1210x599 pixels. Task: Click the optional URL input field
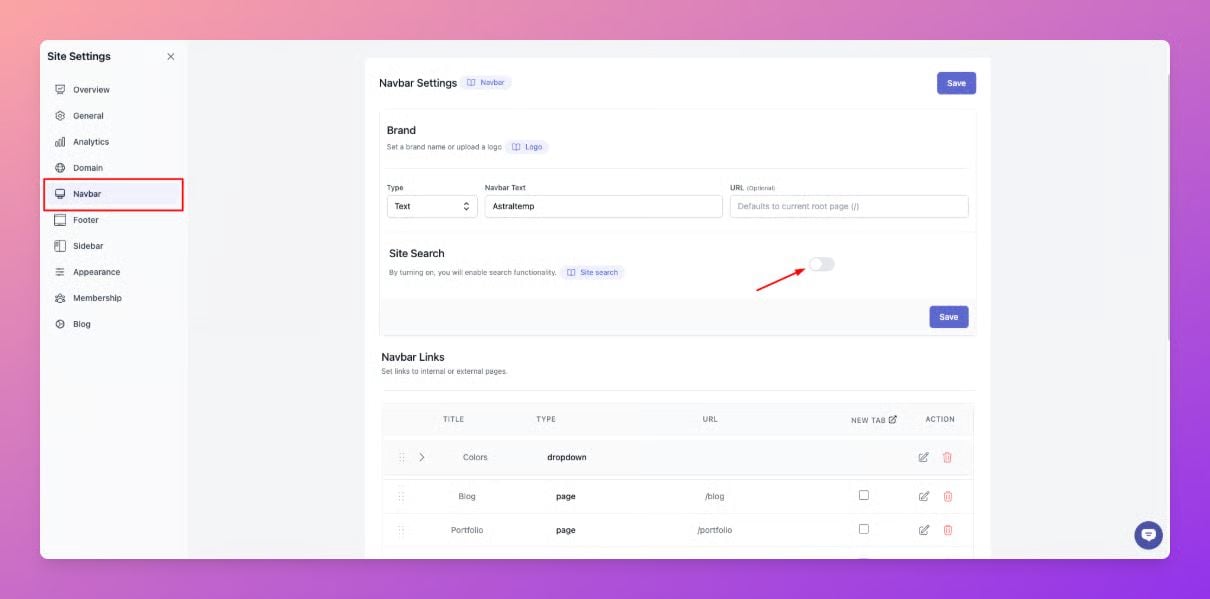(849, 206)
